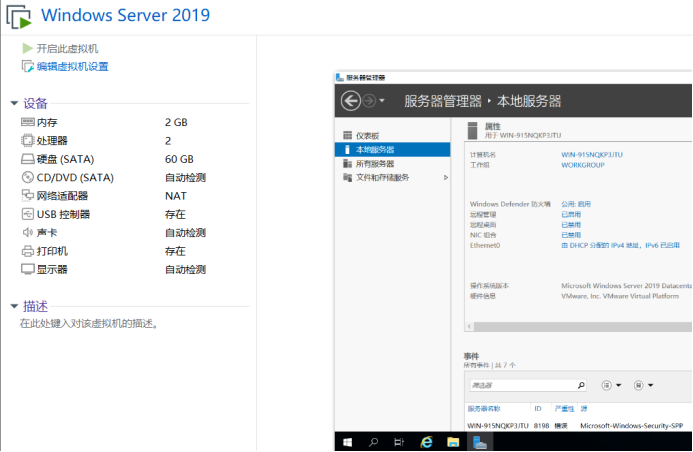Sort events by ID column
Screen dimensions: 693x452
538,409
